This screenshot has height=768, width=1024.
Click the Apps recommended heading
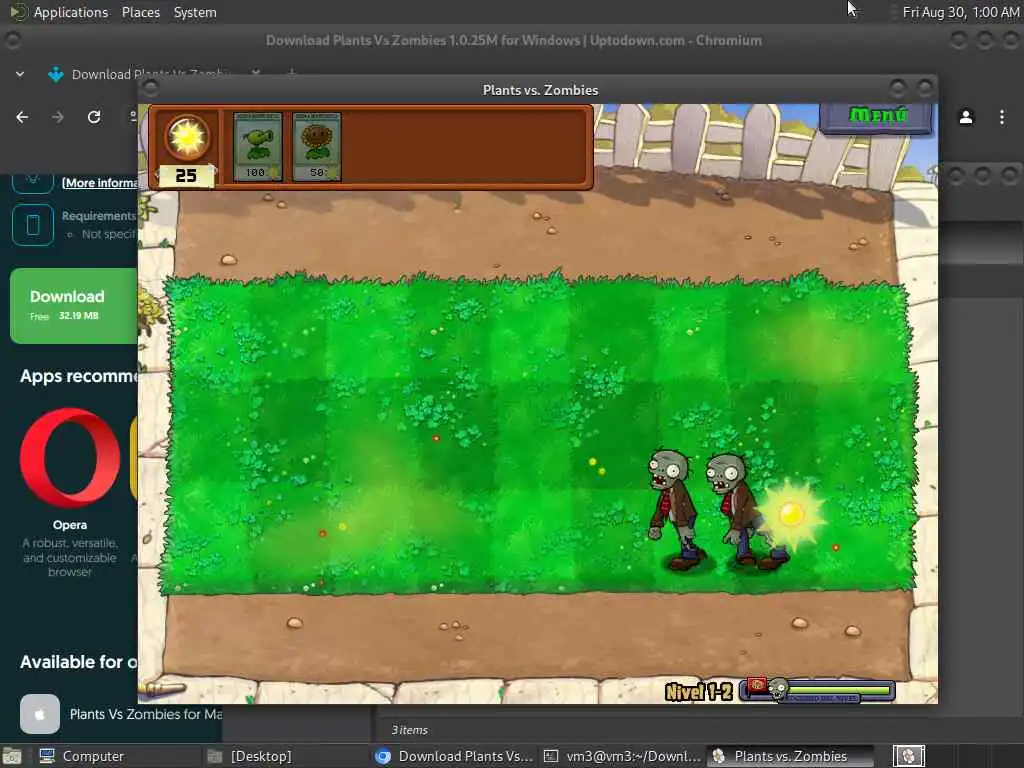pos(79,376)
